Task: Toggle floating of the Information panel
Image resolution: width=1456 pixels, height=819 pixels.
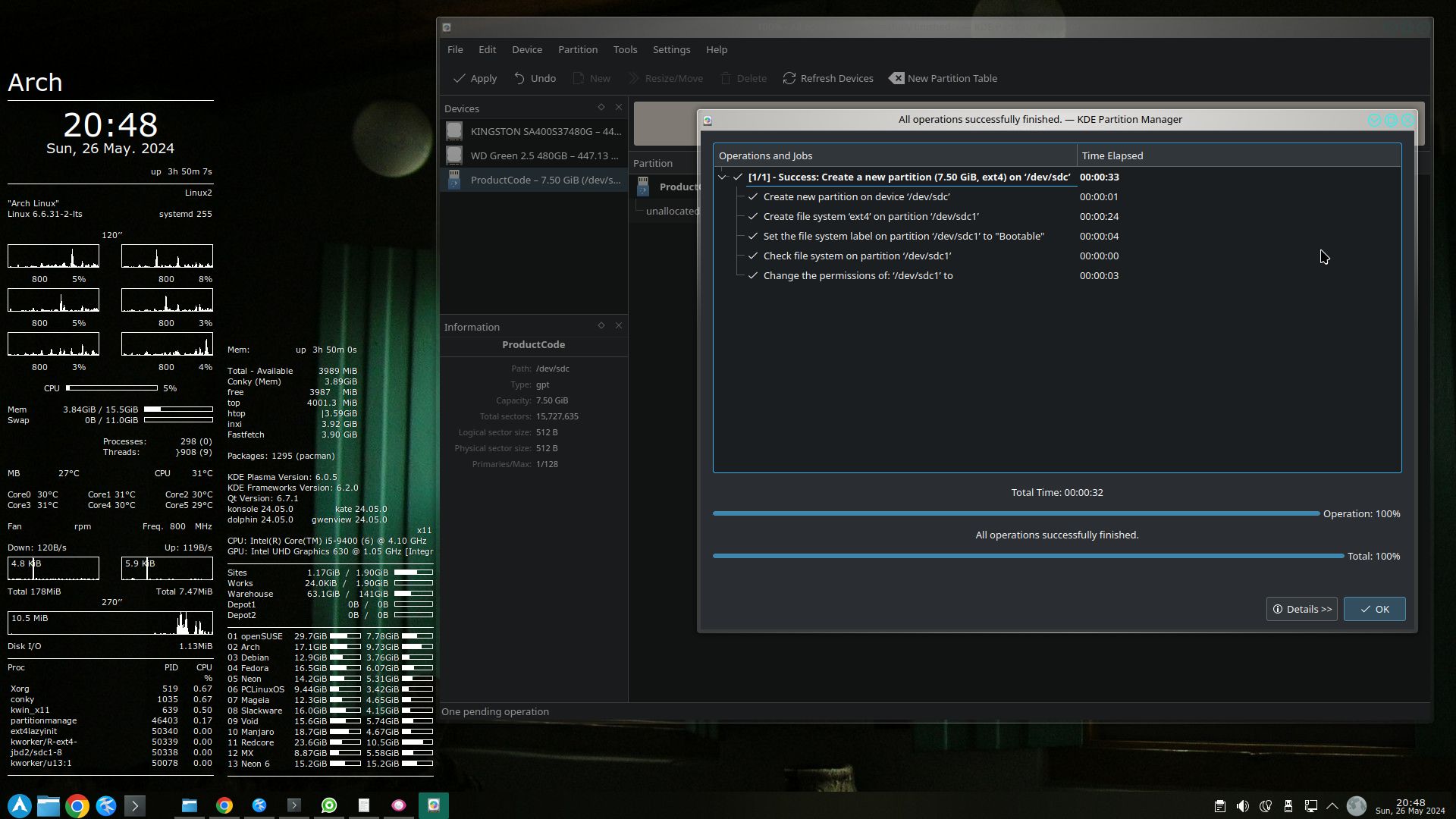Action: [601, 326]
